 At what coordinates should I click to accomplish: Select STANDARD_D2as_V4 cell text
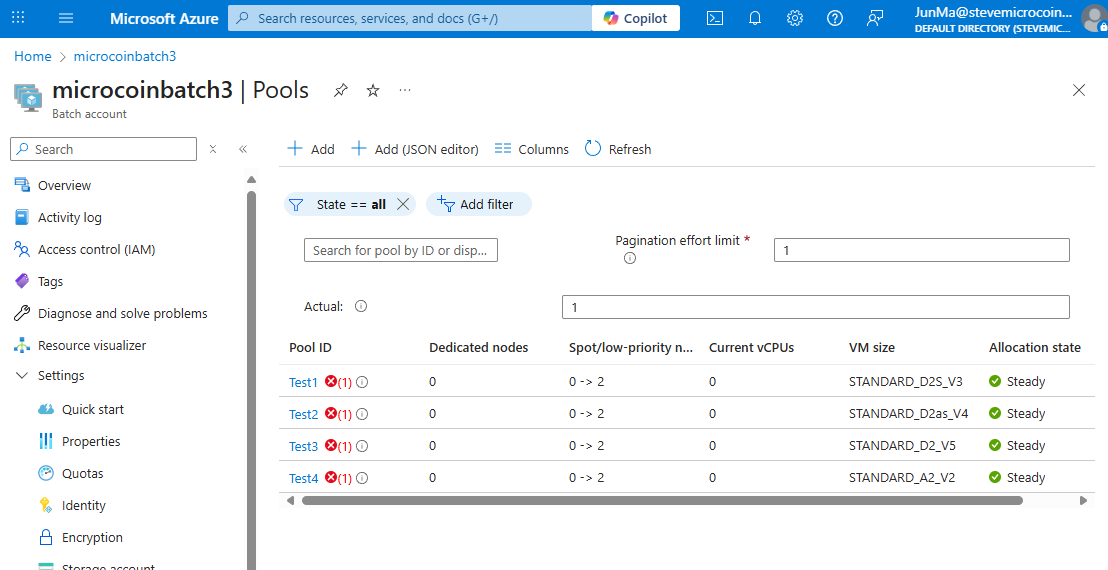(x=908, y=413)
